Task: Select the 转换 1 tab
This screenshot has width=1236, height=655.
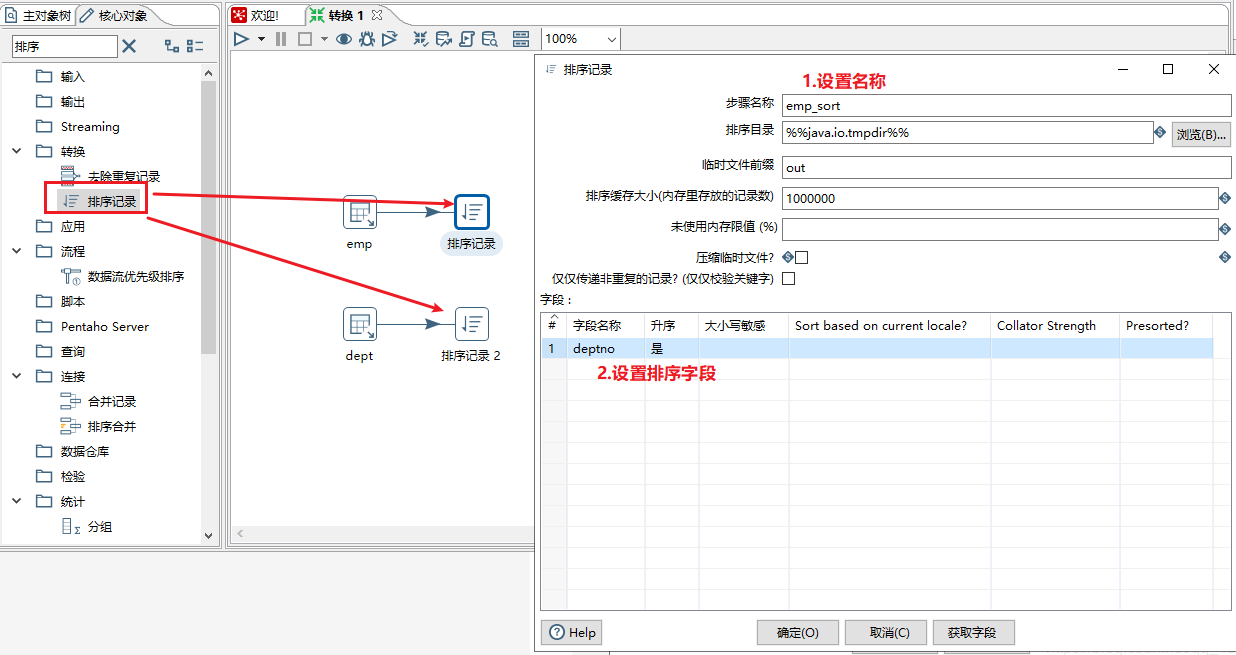Action: pos(346,15)
